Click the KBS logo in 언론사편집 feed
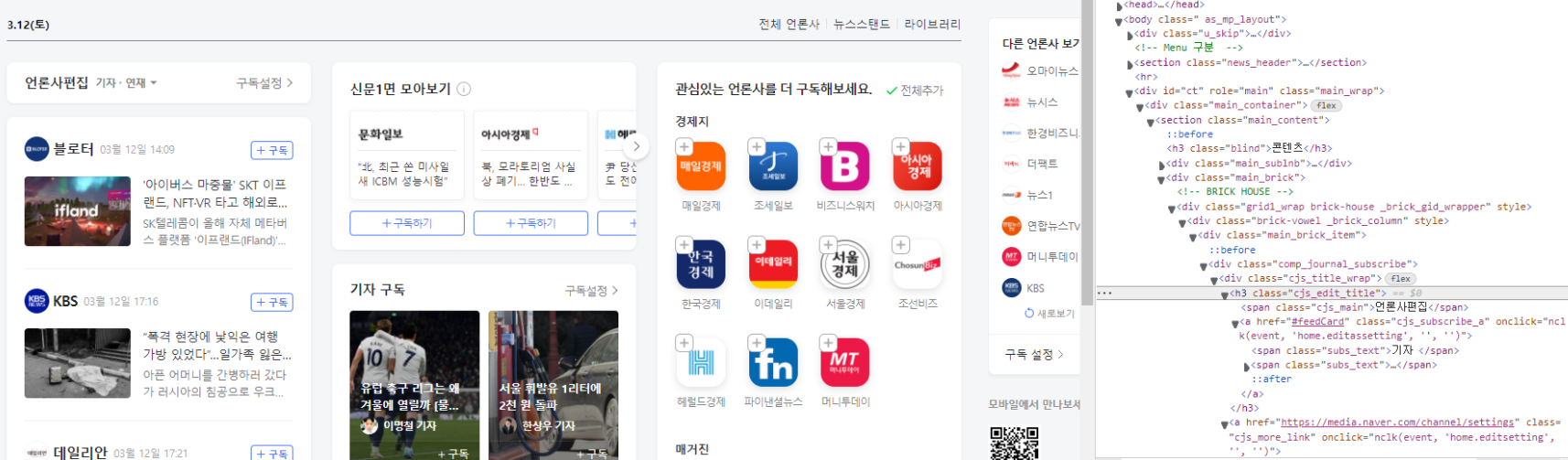1568x460 pixels. pyautogui.click(x=37, y=301)
